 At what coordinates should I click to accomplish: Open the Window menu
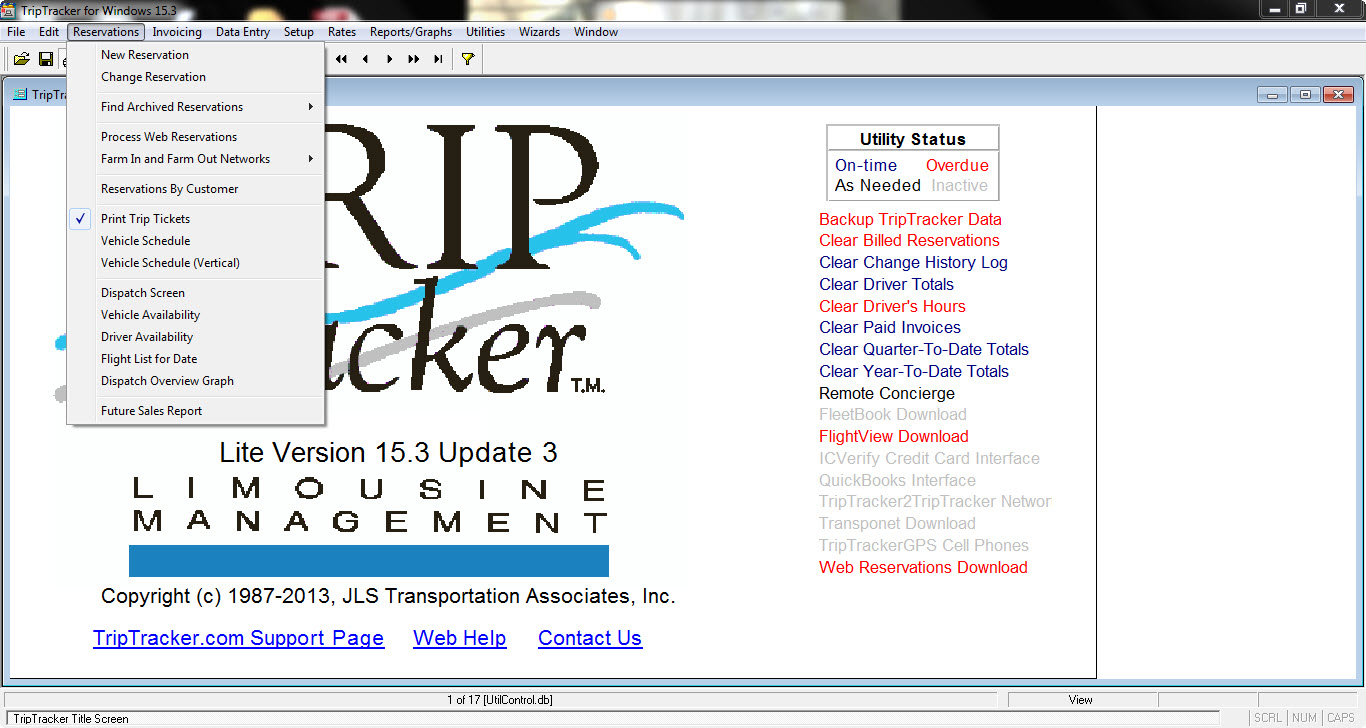tap(596, 32)
